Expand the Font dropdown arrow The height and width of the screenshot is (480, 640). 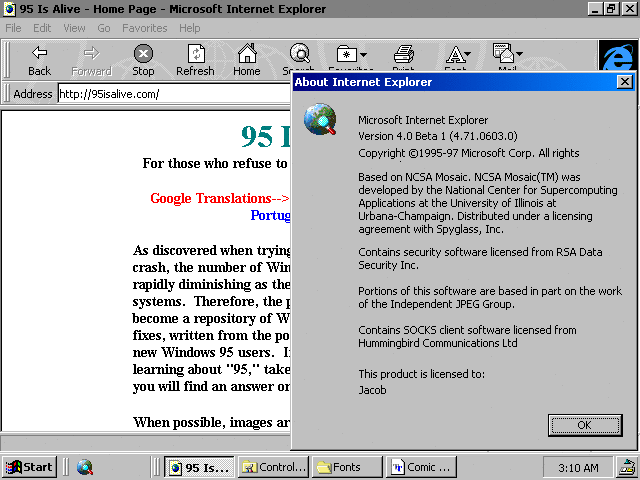(x=468, y=54)
